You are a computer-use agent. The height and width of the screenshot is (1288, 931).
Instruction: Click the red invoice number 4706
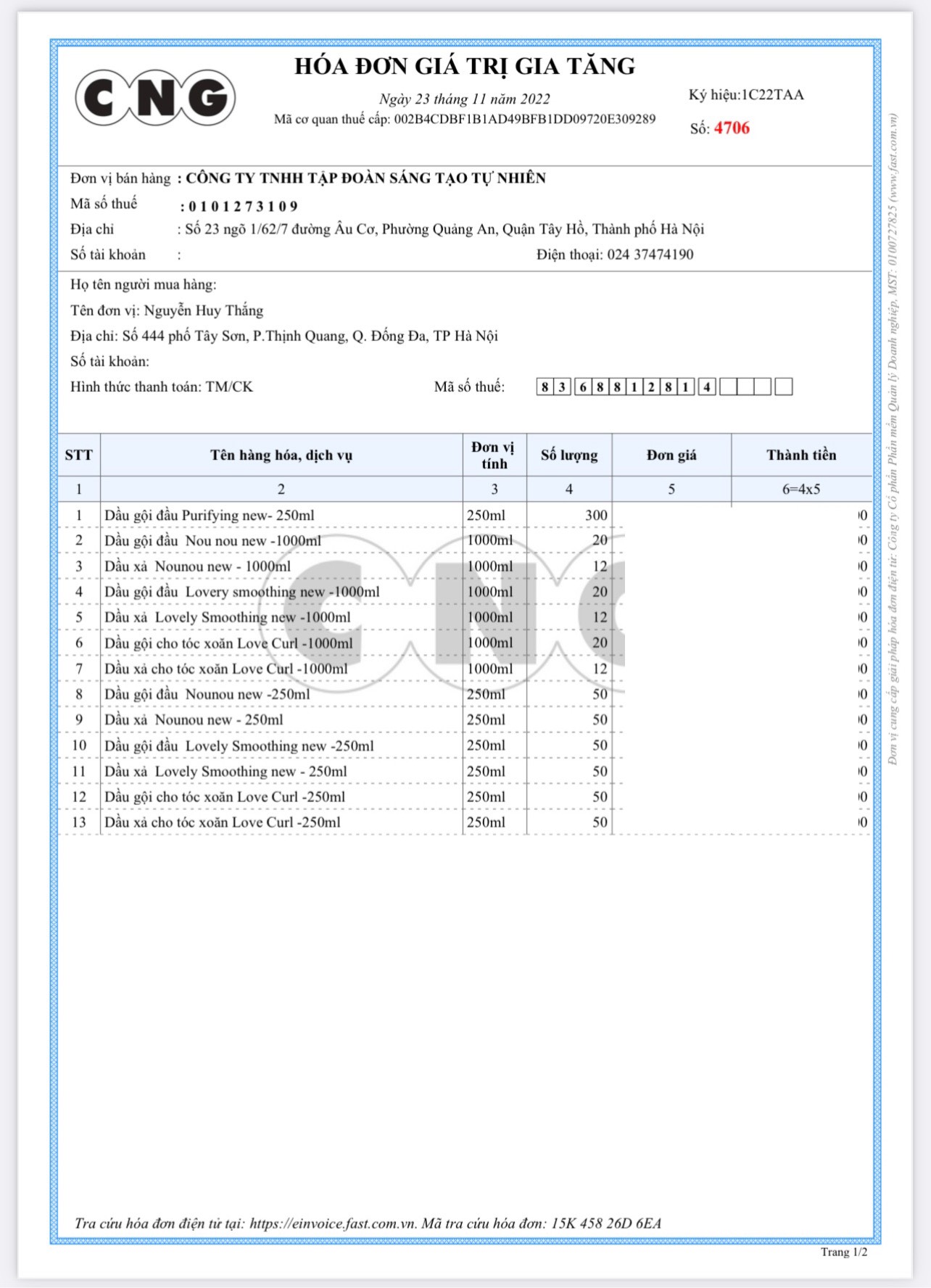[x=732, y=128]
